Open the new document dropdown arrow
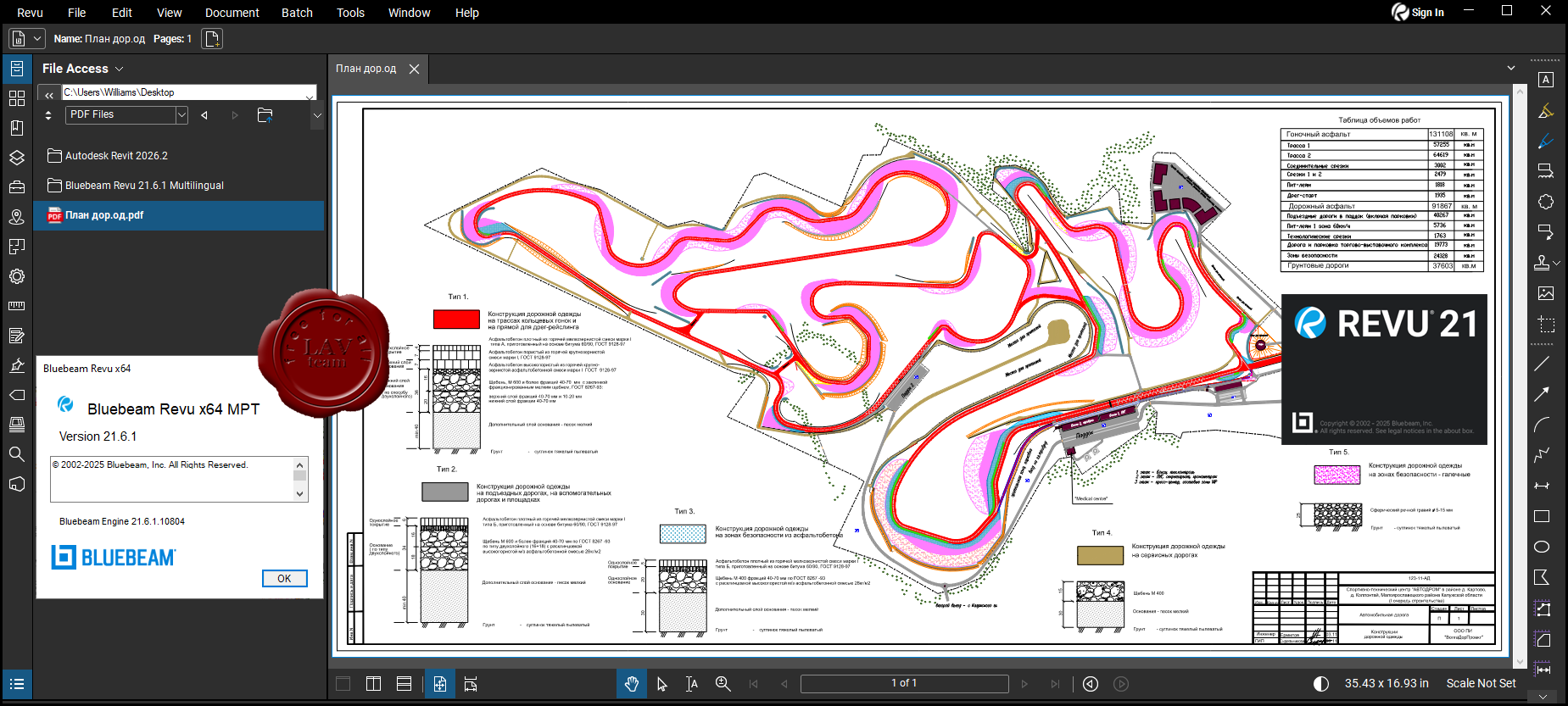The height and width of the screenshot is (706, 1568). point(37,39)
